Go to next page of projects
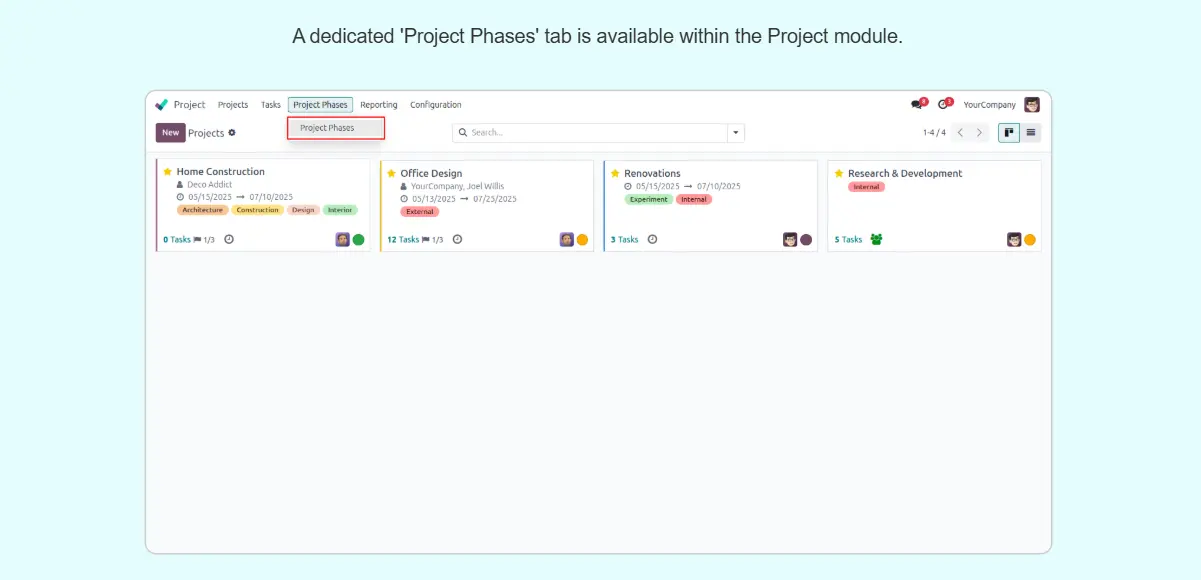Screen dimensions: 1201x580 click(980, 133)
